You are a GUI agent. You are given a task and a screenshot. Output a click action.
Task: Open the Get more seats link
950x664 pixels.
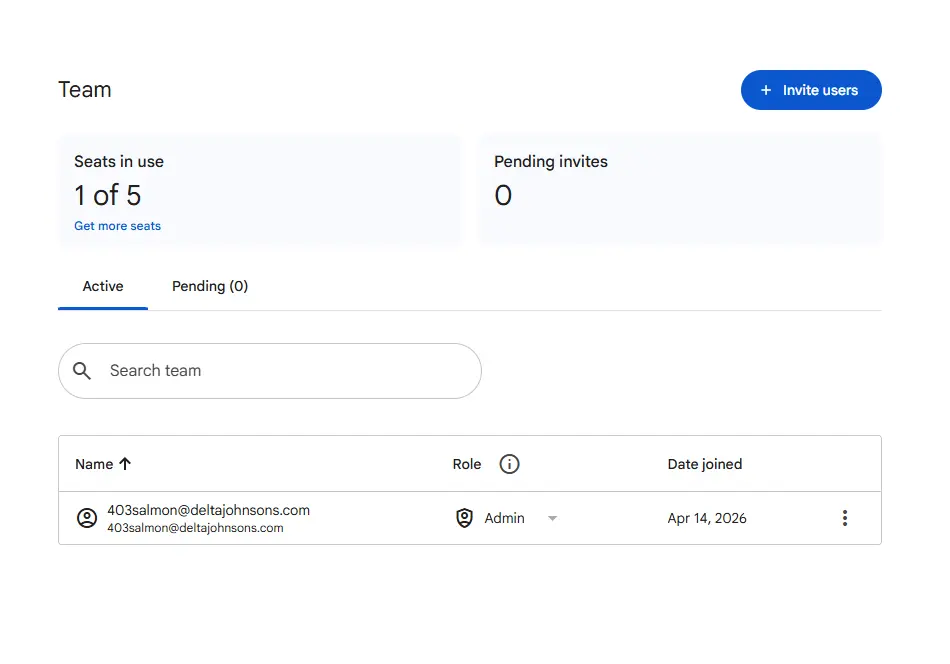(x=118, y=226)
